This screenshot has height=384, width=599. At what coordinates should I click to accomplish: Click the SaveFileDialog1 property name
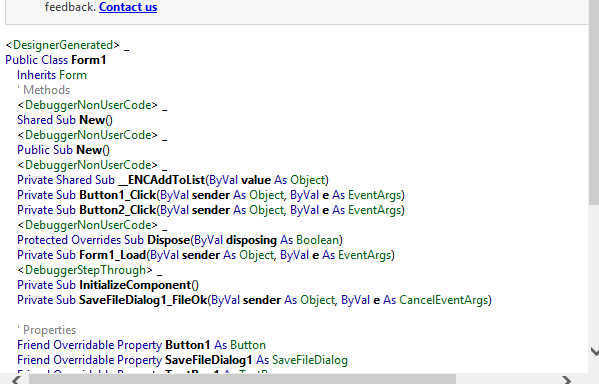coord(209,360)
